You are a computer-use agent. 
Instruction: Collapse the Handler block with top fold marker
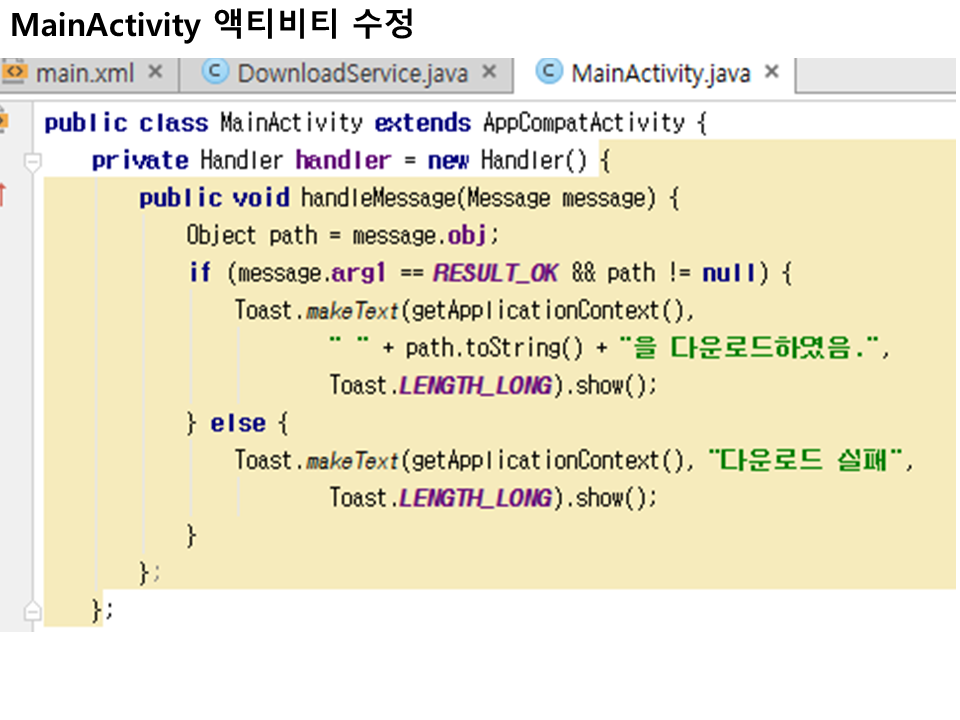(x=34, y=161)
